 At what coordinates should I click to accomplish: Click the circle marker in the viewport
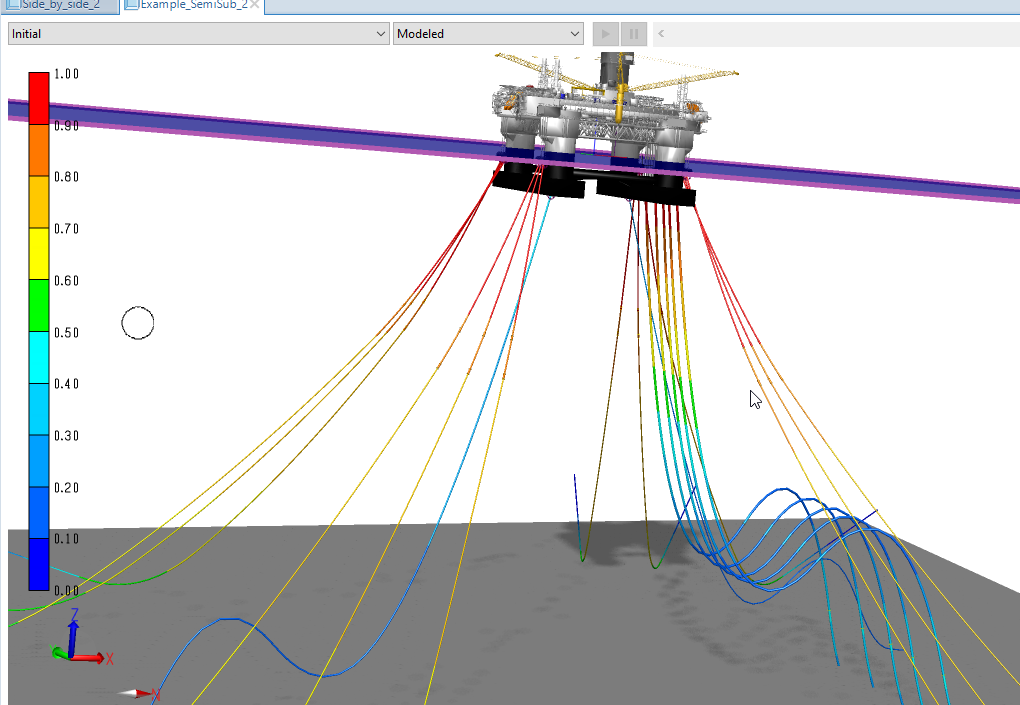tap(138, 323)
